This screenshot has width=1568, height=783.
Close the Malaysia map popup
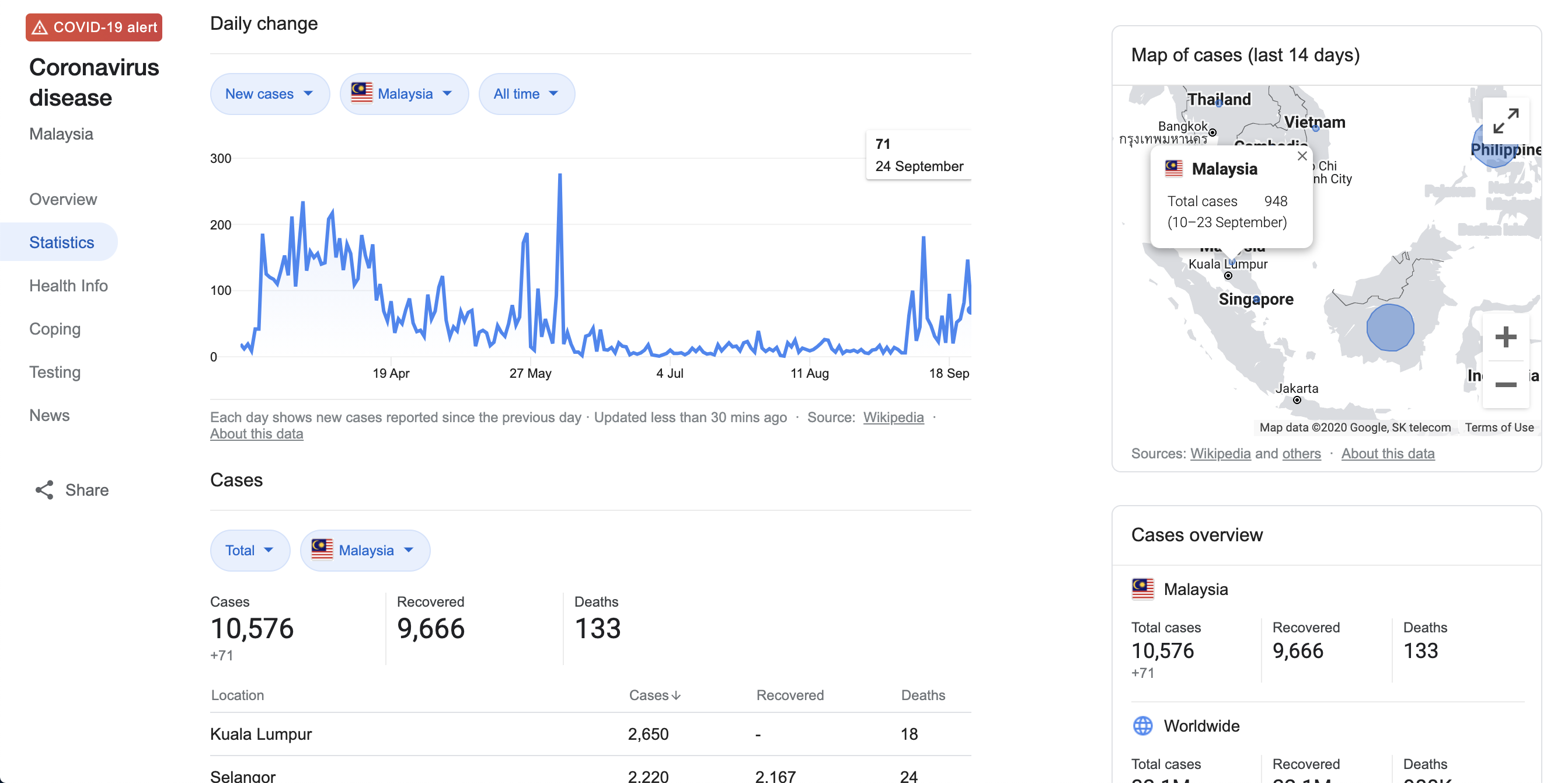tap(1301, 156)
